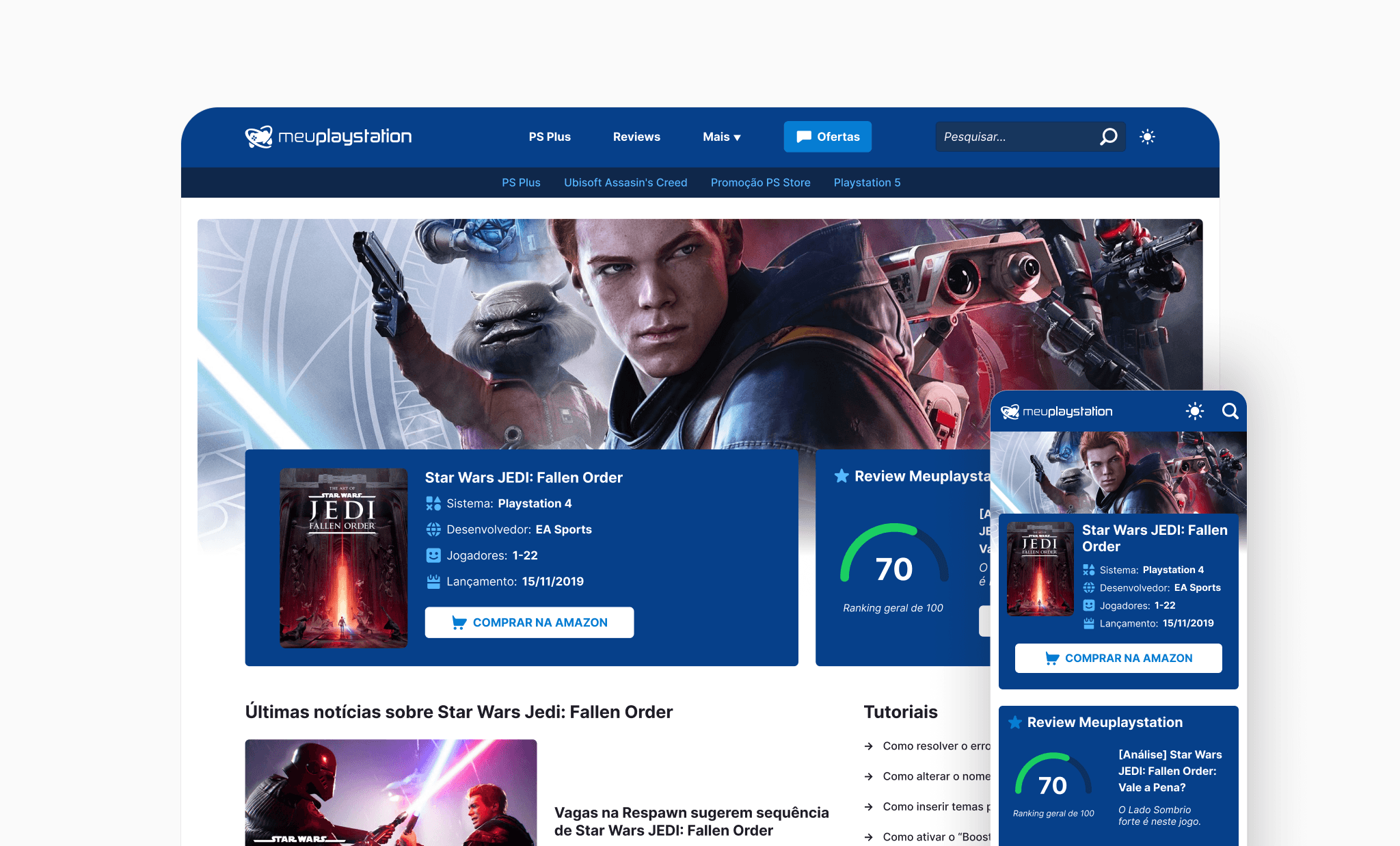Go to Reviews in the main navigation

636,137
